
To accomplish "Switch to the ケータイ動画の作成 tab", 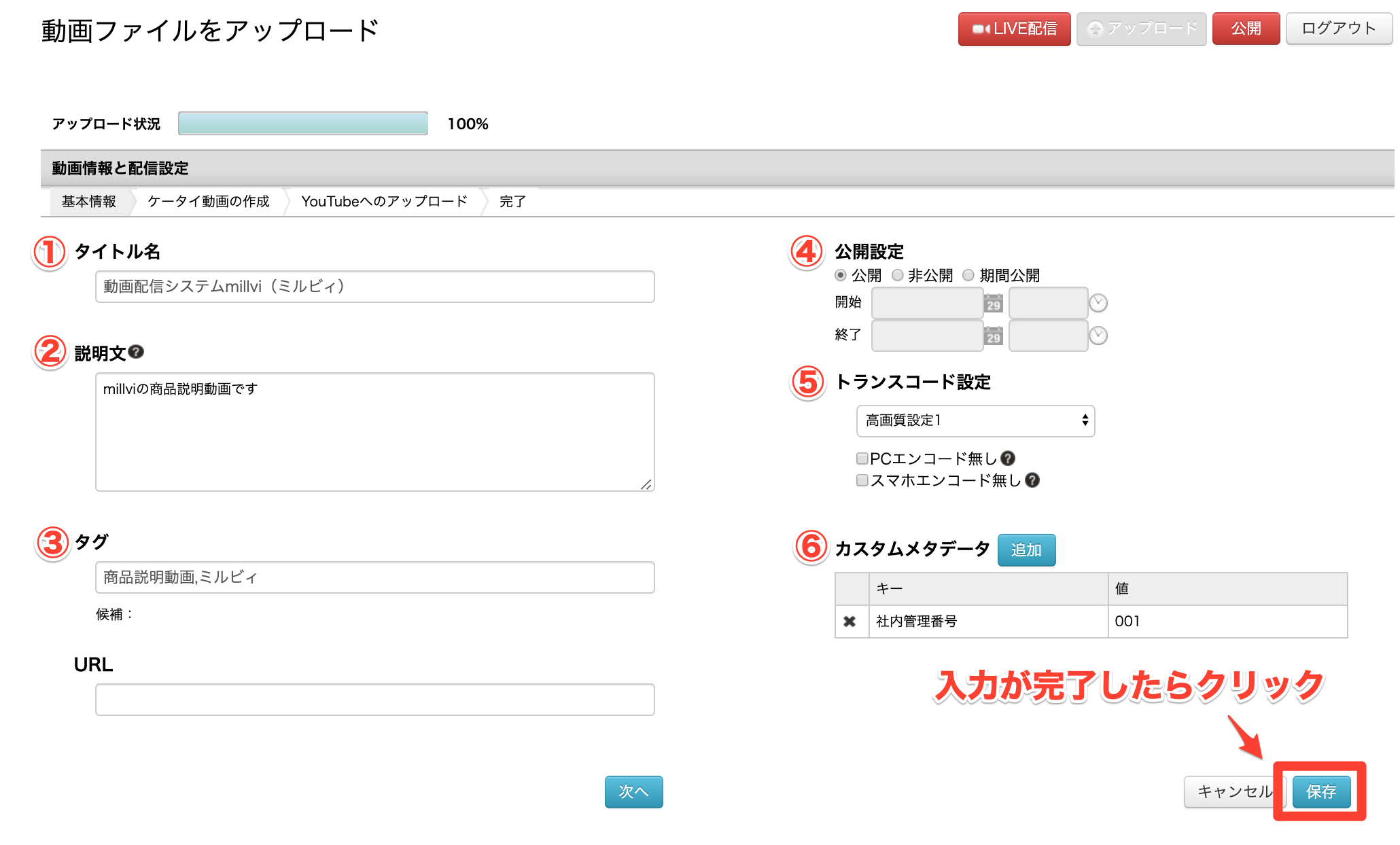I will [x=207, y=201].
